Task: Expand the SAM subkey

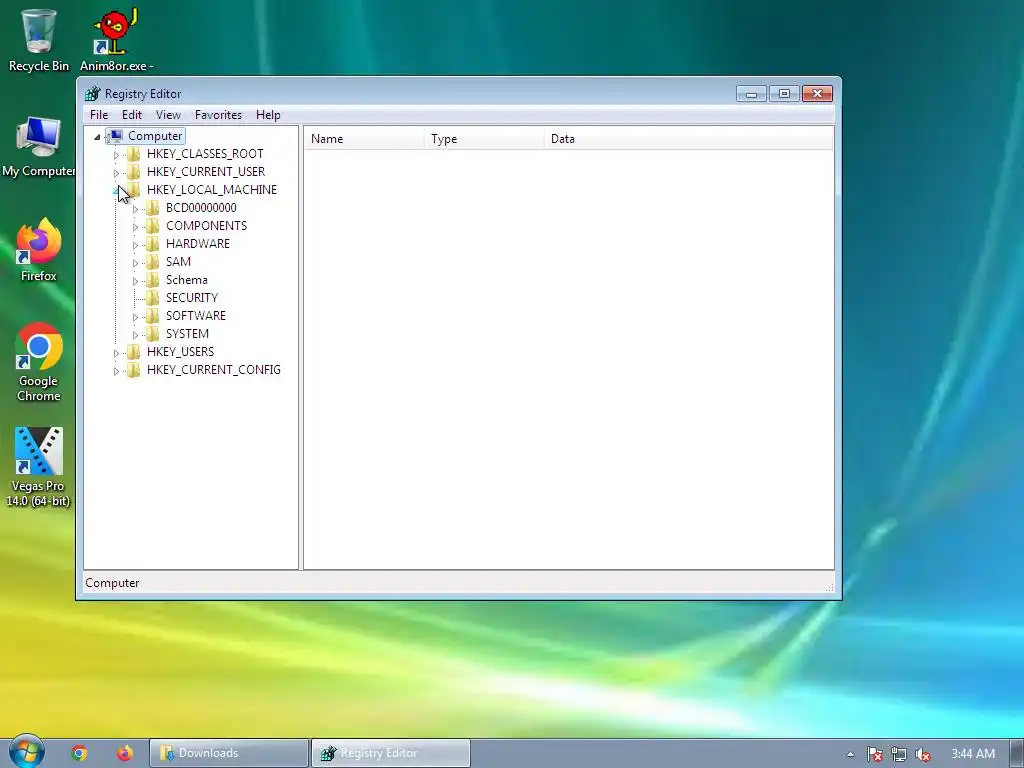Action: pos(135,263)
